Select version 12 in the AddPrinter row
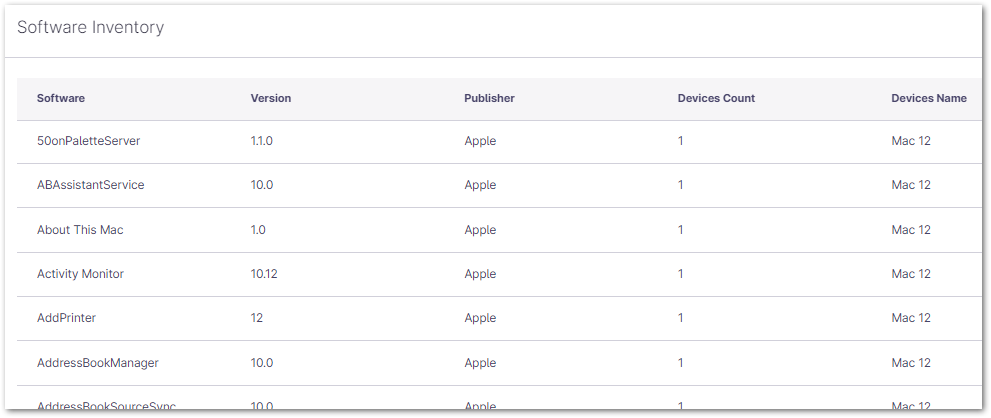The width and height of the screenshot is (991, 418). point(257,318)
